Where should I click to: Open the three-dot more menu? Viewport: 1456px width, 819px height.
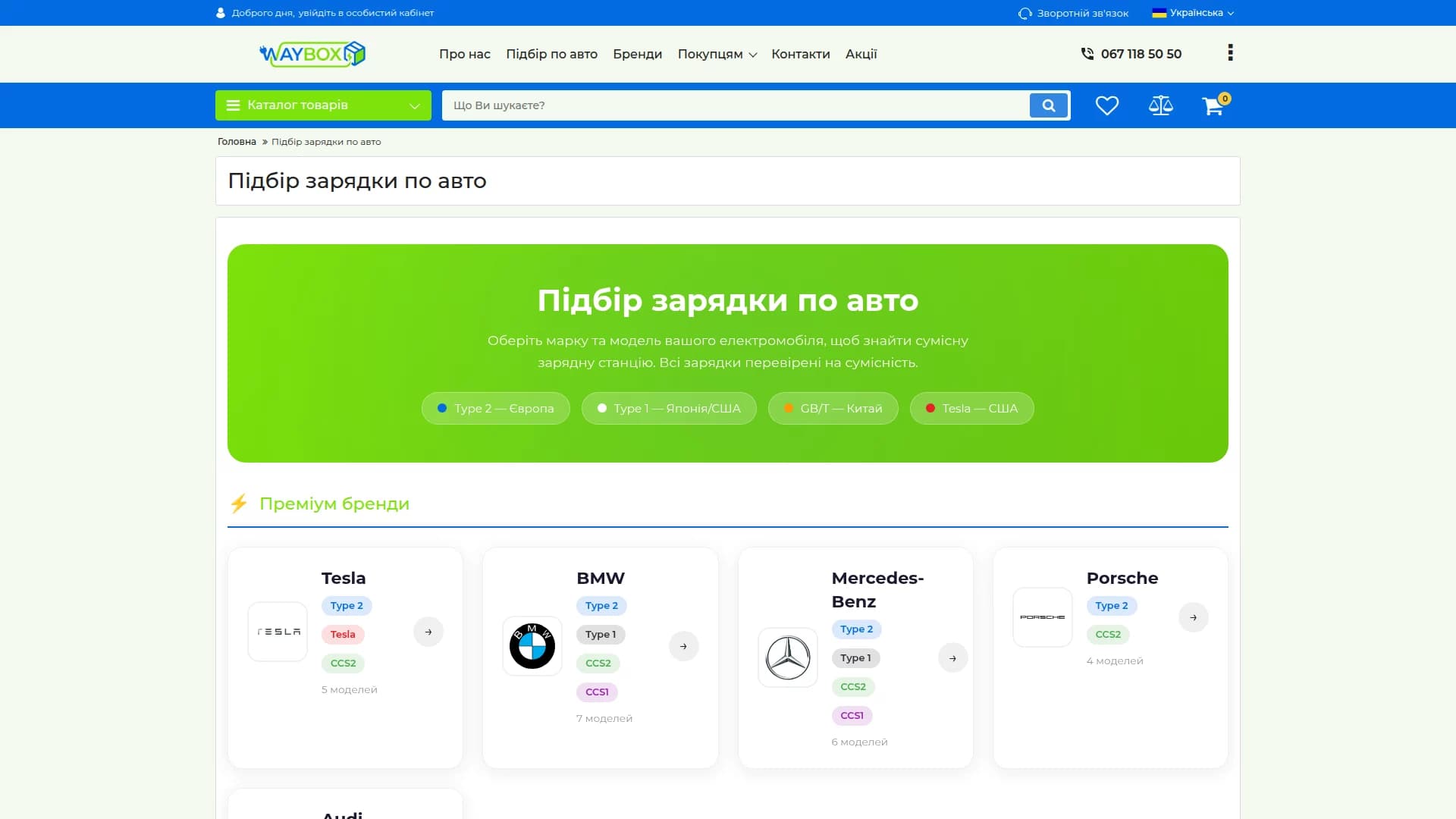(1230, 52)
